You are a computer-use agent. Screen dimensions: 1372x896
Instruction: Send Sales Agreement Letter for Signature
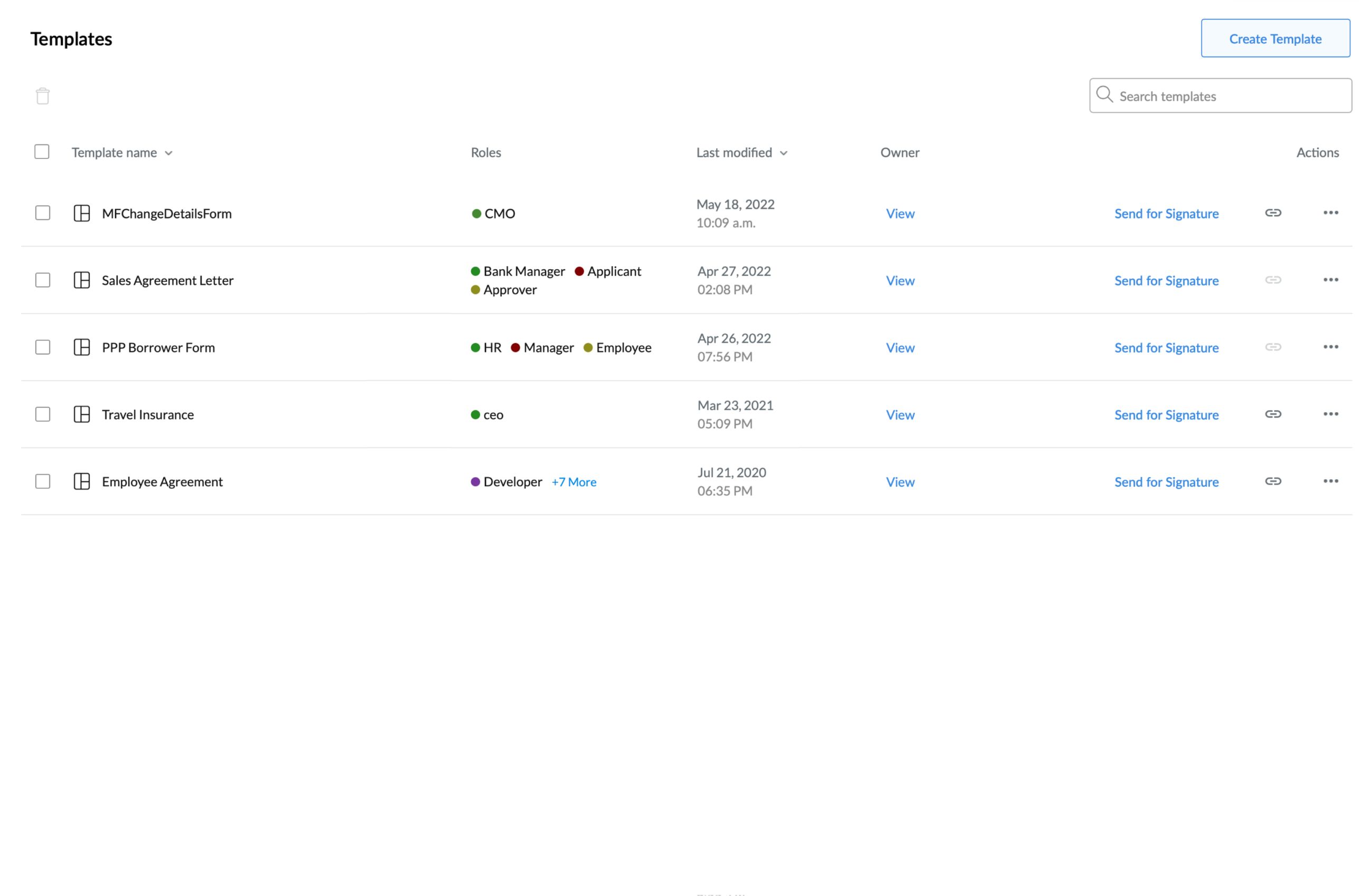click(1166, 281)
